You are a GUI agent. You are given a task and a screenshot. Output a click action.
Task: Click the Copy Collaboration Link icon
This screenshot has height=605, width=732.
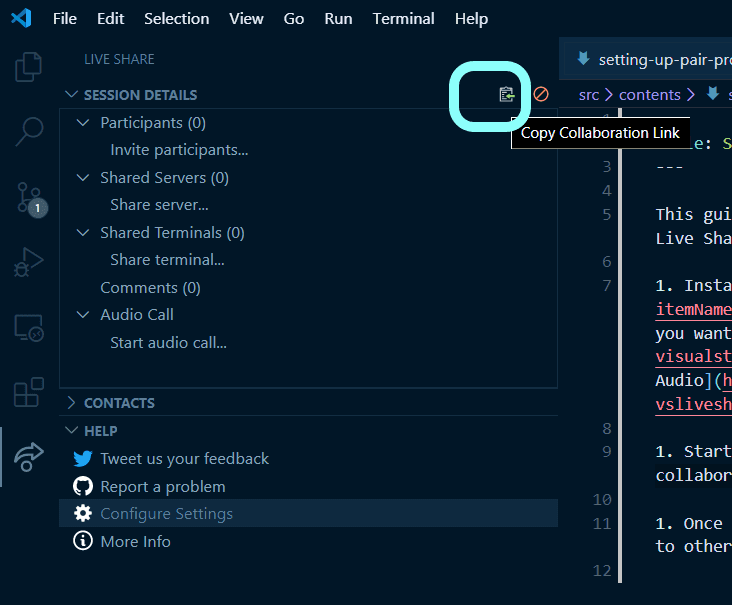tap(507, 95)
